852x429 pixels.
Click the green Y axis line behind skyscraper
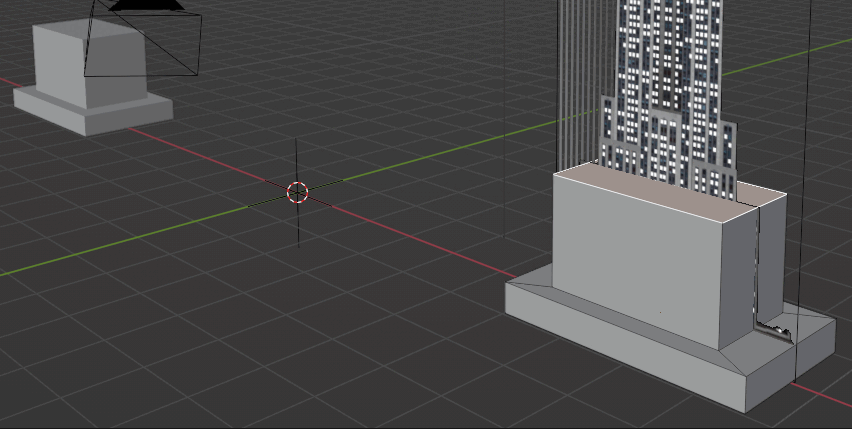coord(787,57)
